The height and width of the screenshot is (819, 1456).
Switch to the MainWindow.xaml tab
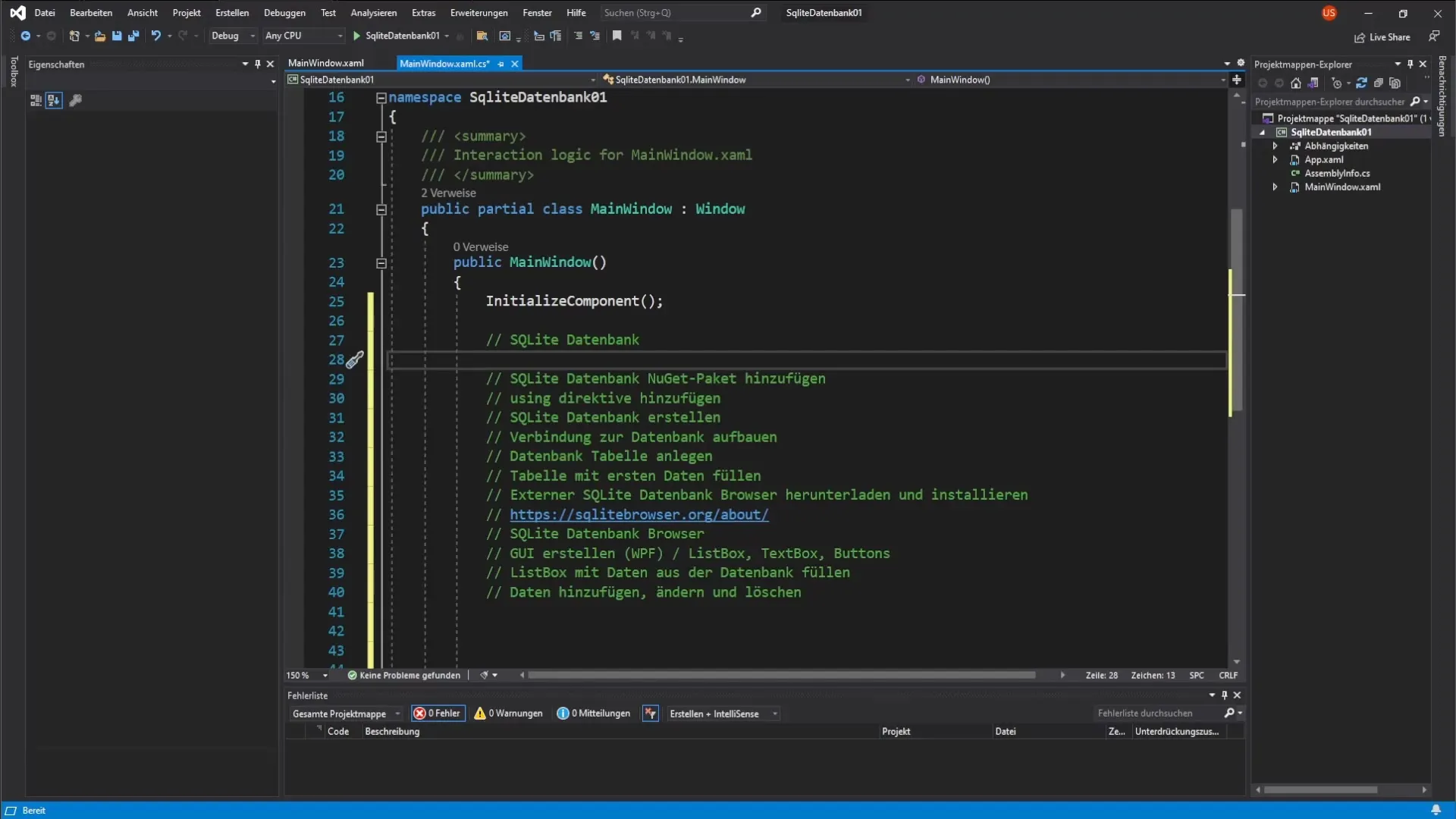coord(326,63)
